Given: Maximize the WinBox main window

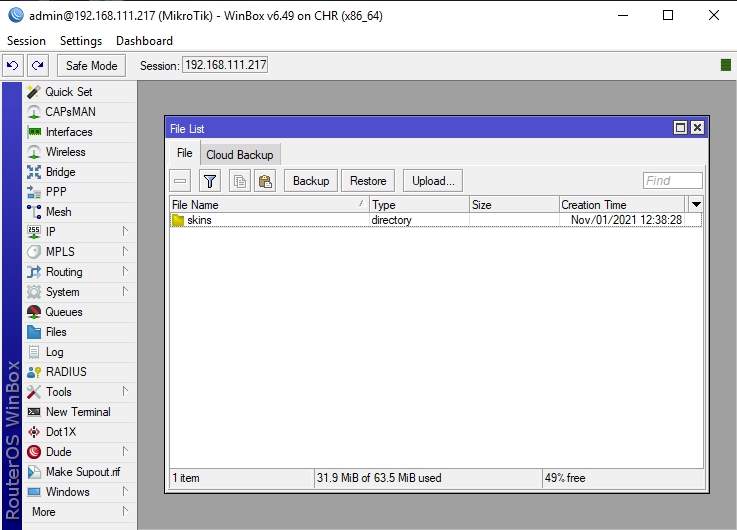Looking at the screenshot, I should (668, 15).
